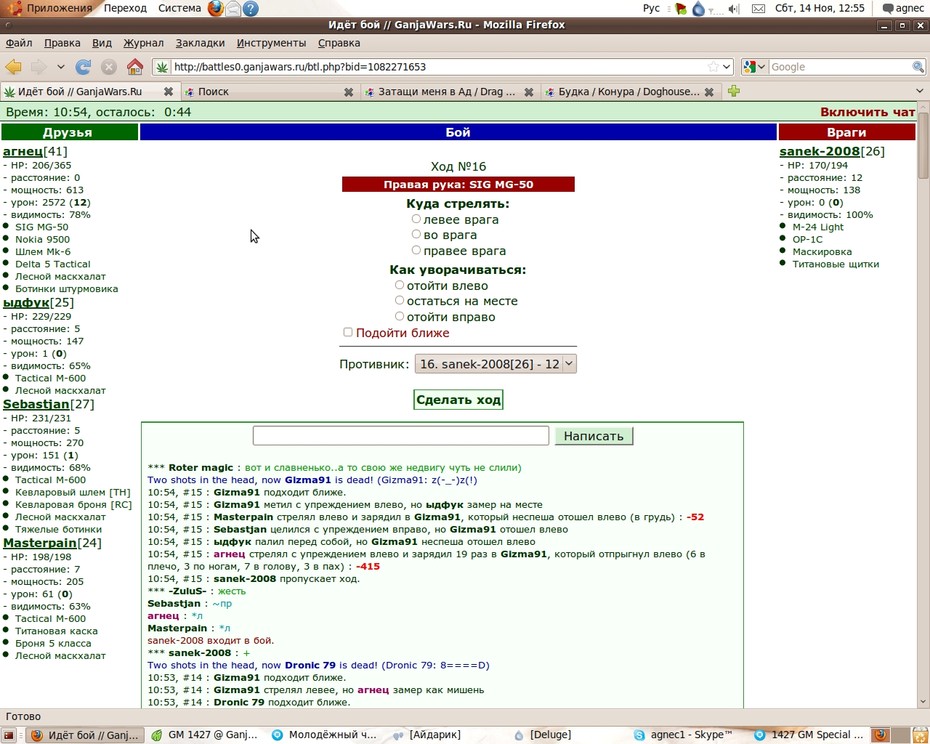The image size is (930, 744).
Task: Close the Поиск tab
Action: point(349,92)
